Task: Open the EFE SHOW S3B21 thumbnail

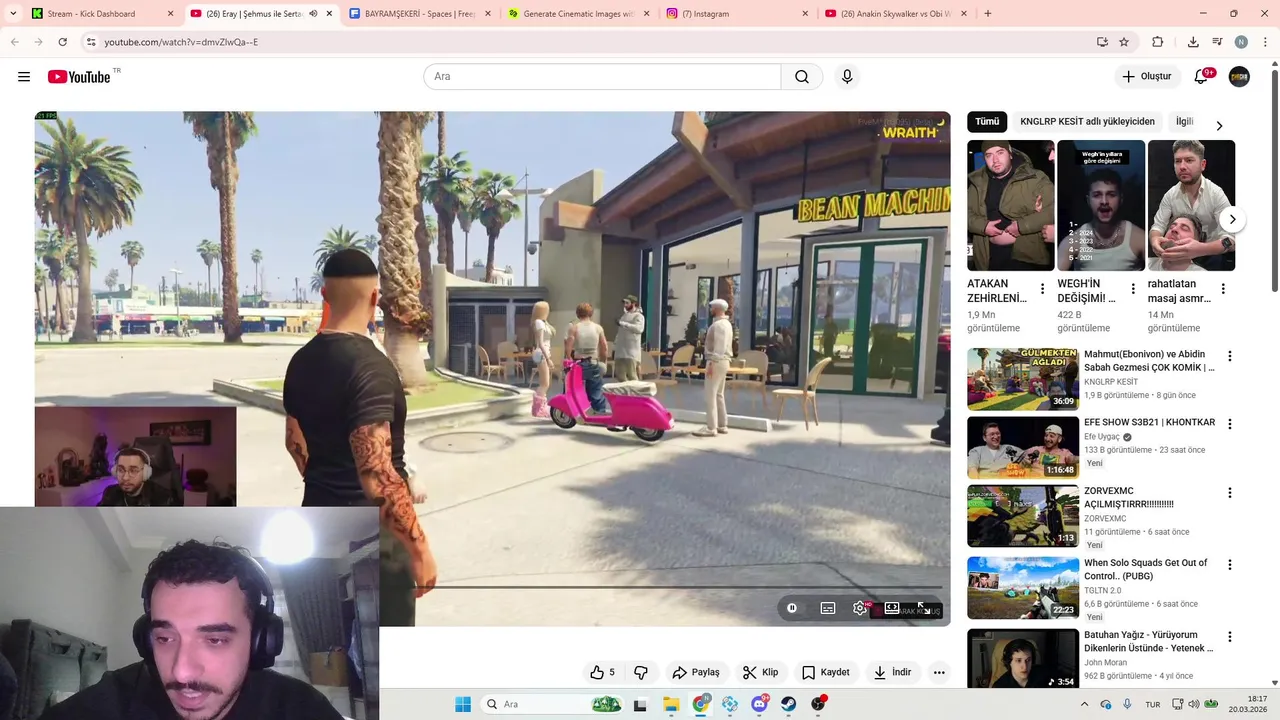Action: [1023, 448]
